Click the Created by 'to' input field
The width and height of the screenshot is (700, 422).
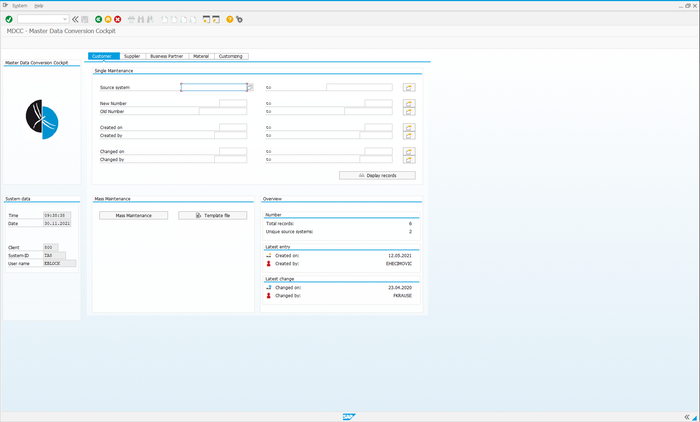click(x=376, y=135)
